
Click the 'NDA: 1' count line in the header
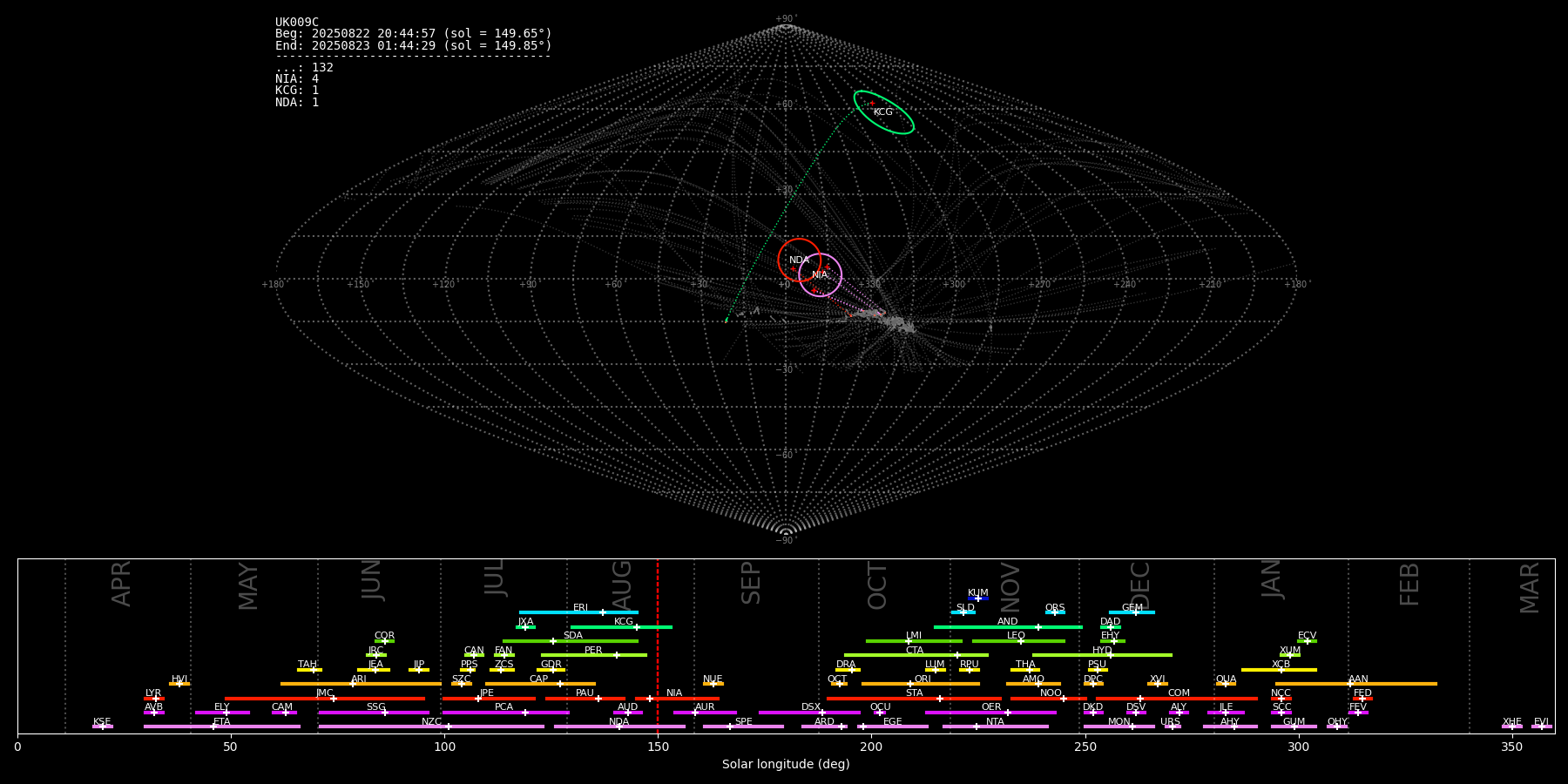[x=297, y=103]
